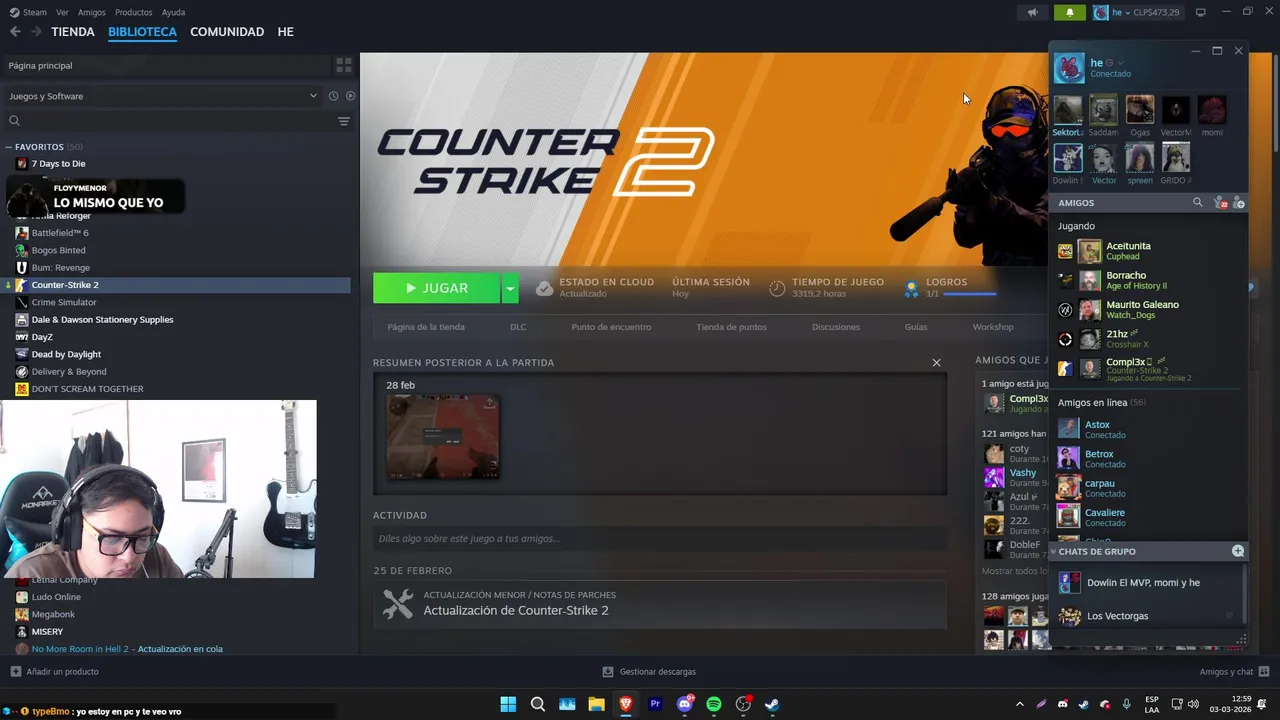Image resolution: width=1280 pixels, height=720 pixels.
Task: Open the Guías link
Action: [916, 327]
